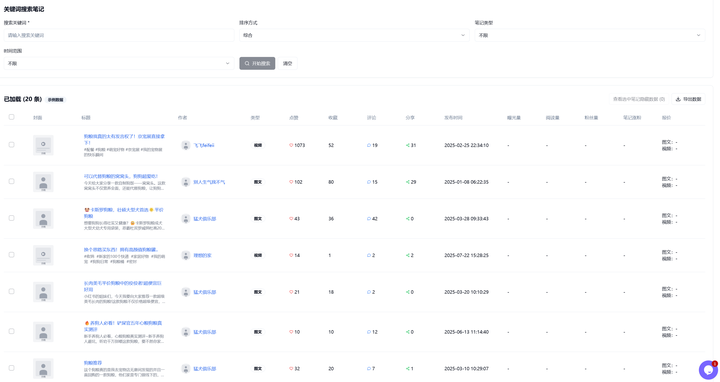Click the 发布时间 publish time column header

tap(453, 118)
